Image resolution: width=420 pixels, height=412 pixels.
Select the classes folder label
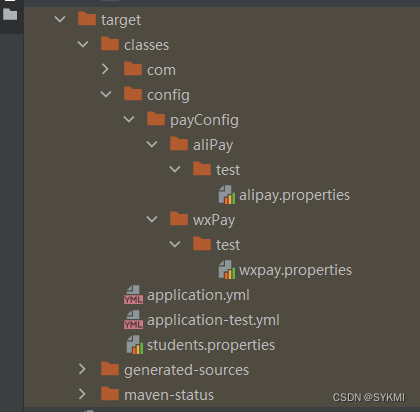click(146, 45)
